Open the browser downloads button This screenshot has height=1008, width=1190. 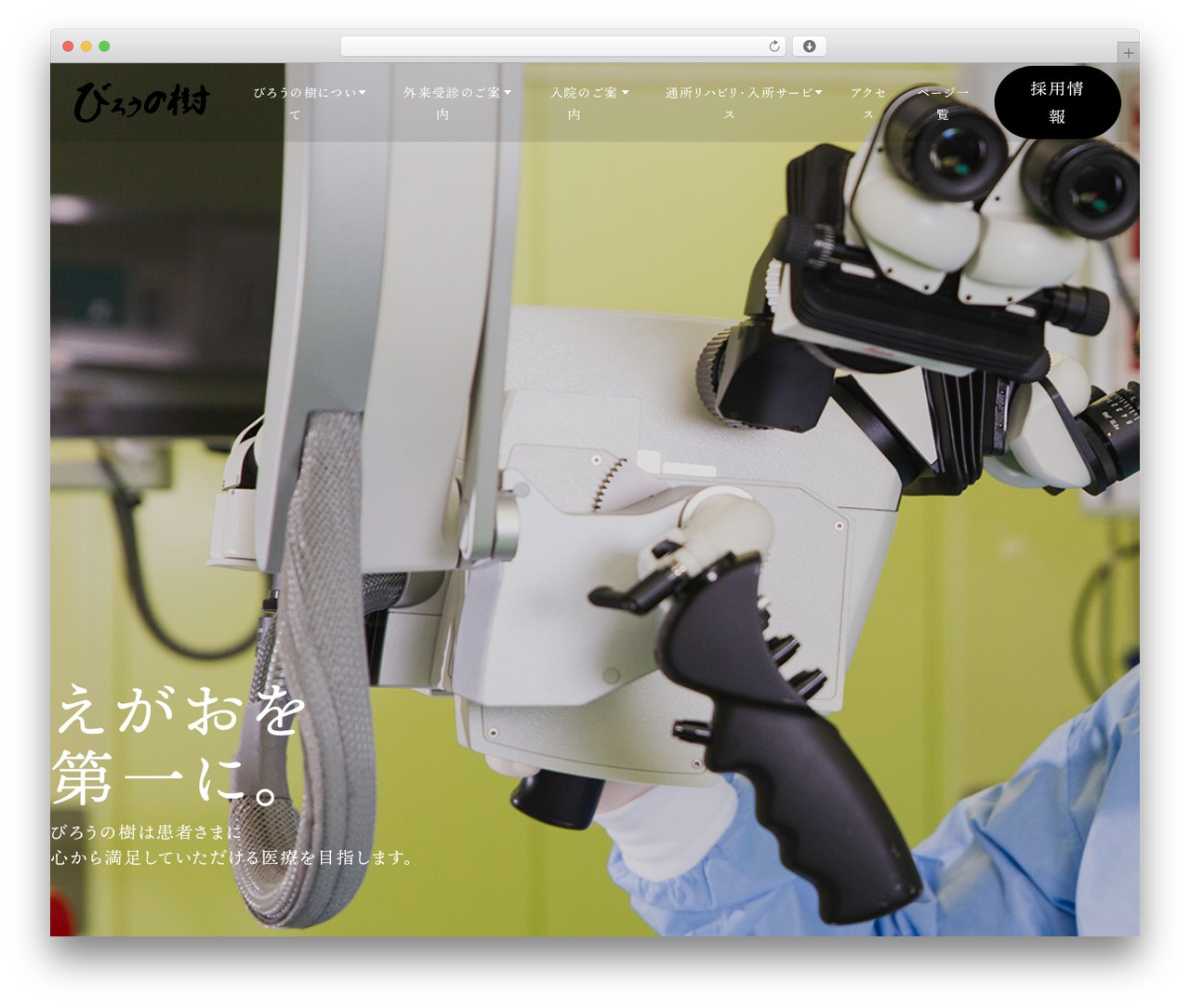pos(809,46)
